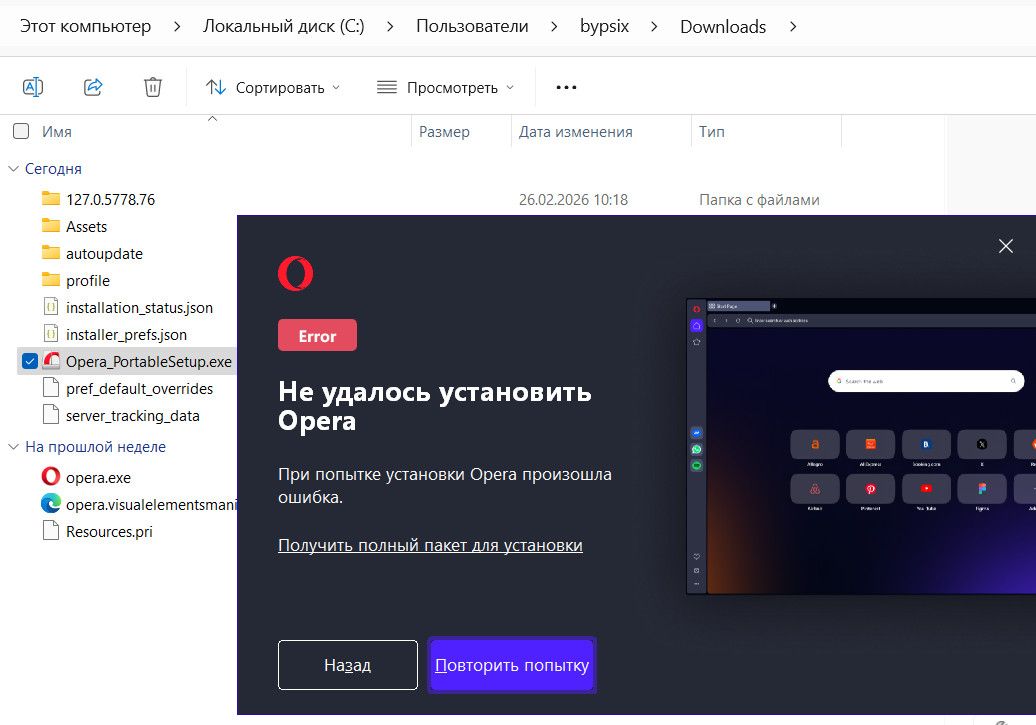This screenshot has height=725, width=1036.
Task: Click the Delete trash icon in toolbar
Action: coord(153,87)
